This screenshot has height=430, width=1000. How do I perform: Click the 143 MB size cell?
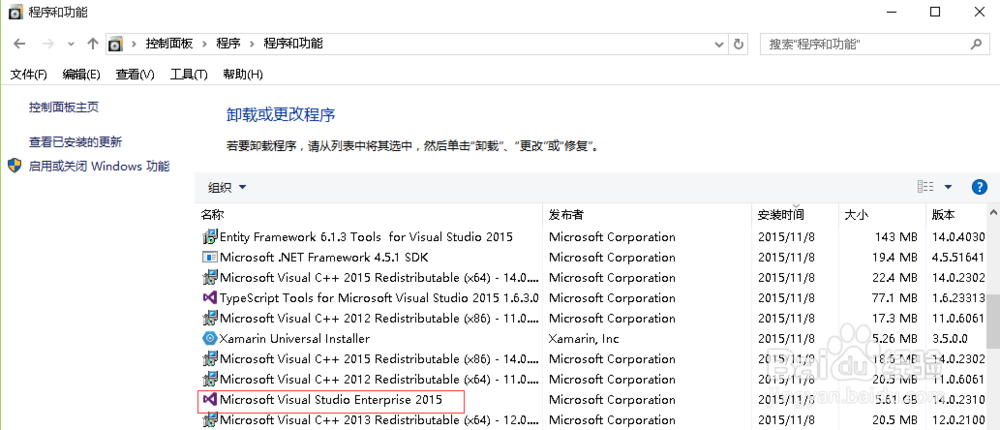point(896,237)
